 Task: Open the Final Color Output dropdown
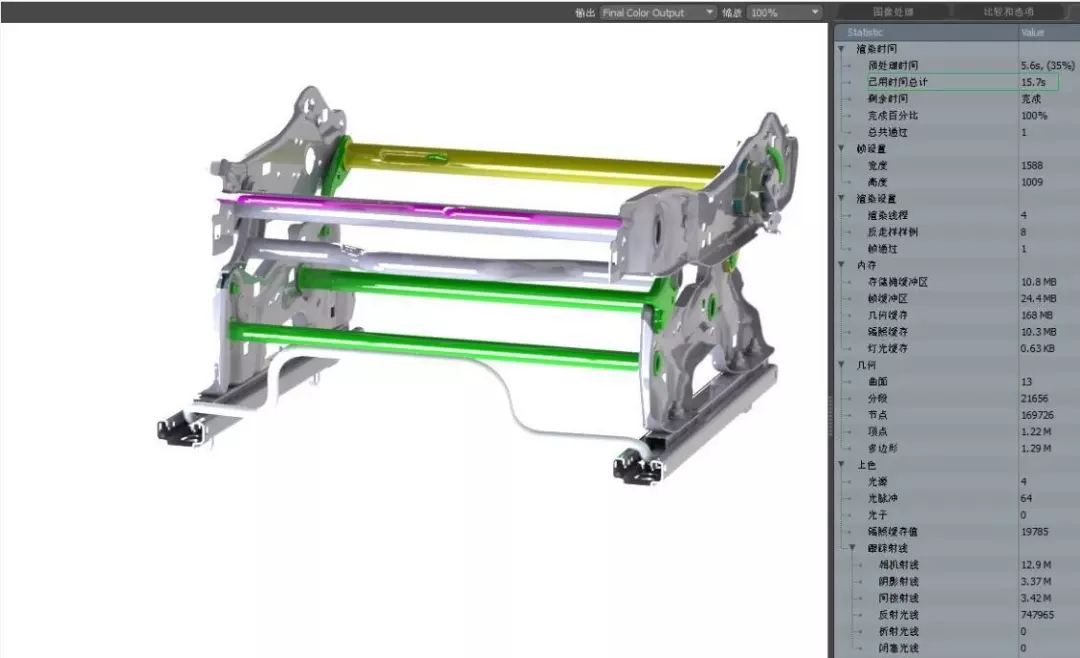(657, 13)
